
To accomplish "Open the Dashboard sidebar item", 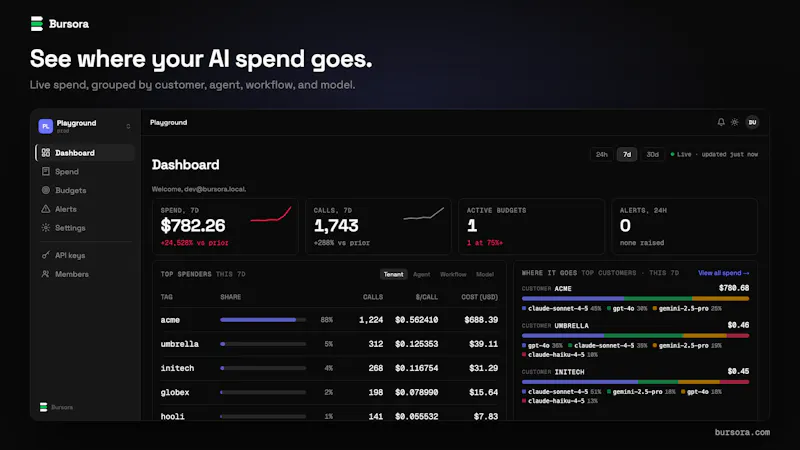I will (85, 153).
